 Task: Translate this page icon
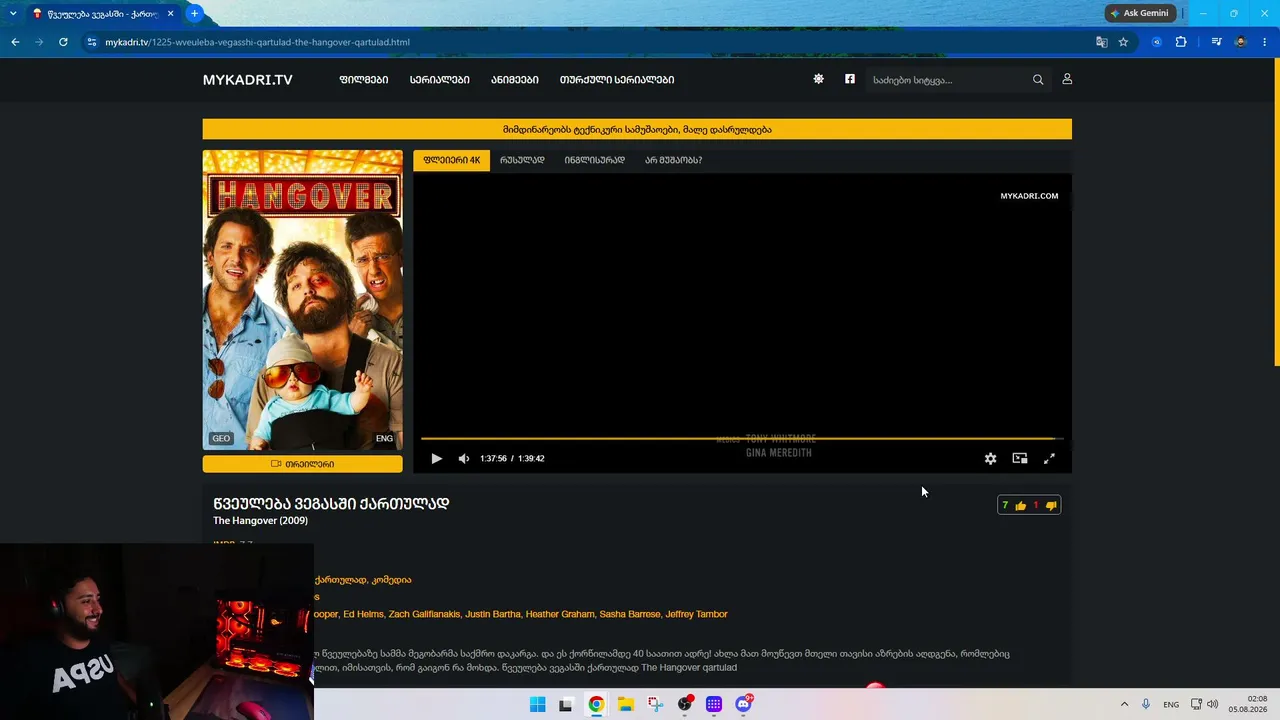point(1101,42)
